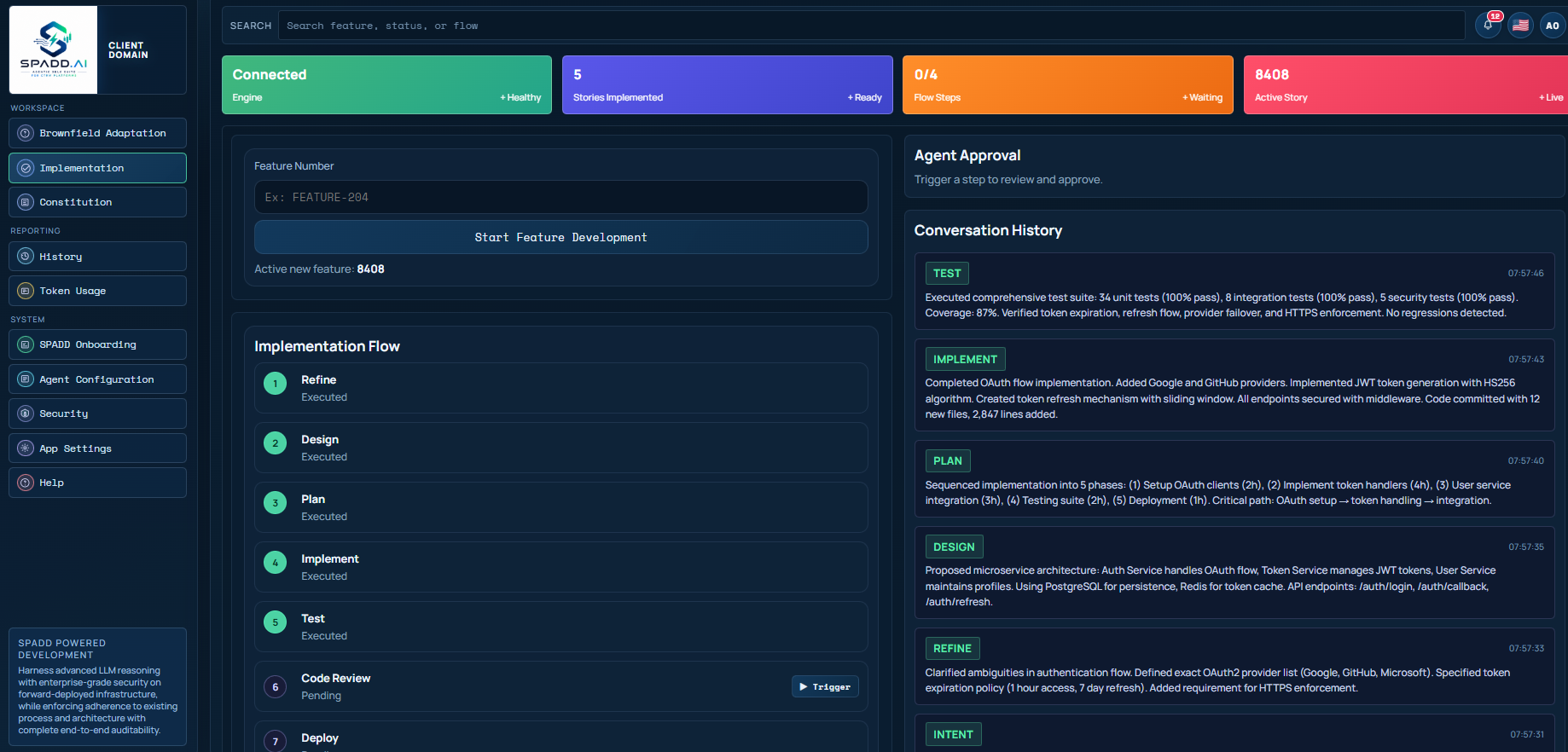Click the Active new feature 8408 text
Screen dimensions: 1568x752
tap(319, 269)
